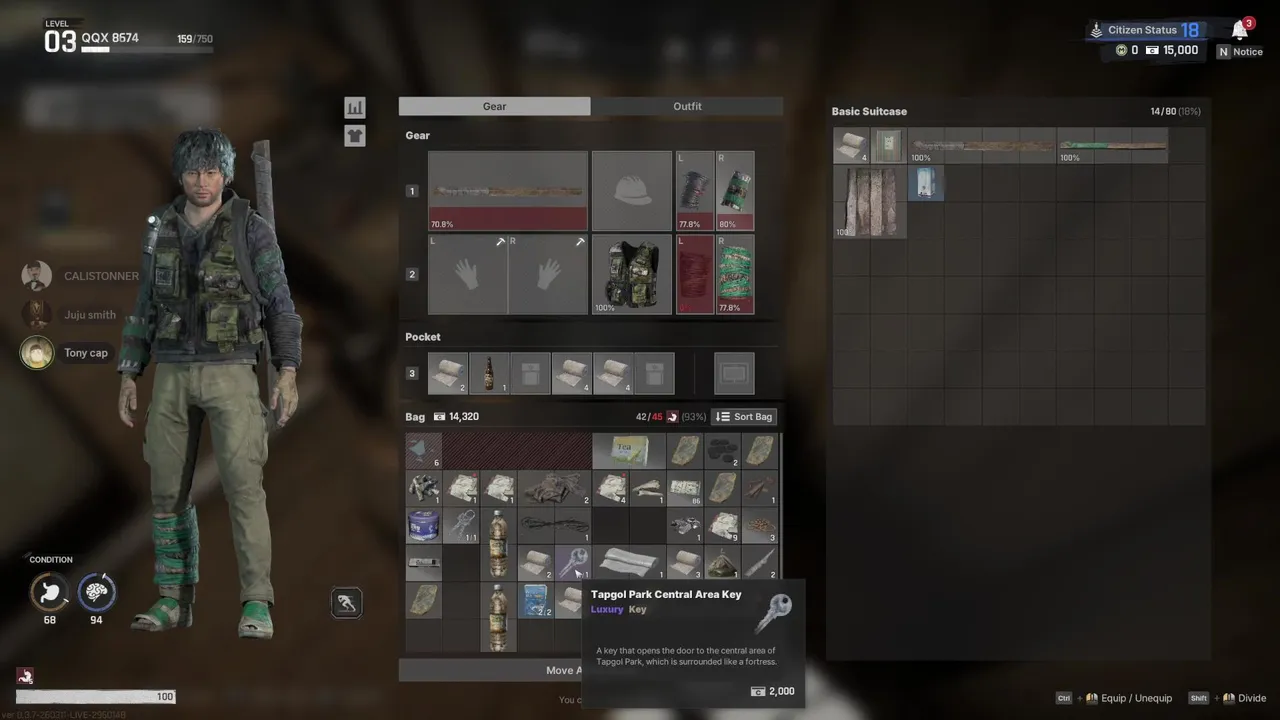The image size is (1280, 720).
Task: Click the health bar showing 100
Action: click(x=95, y=696)
